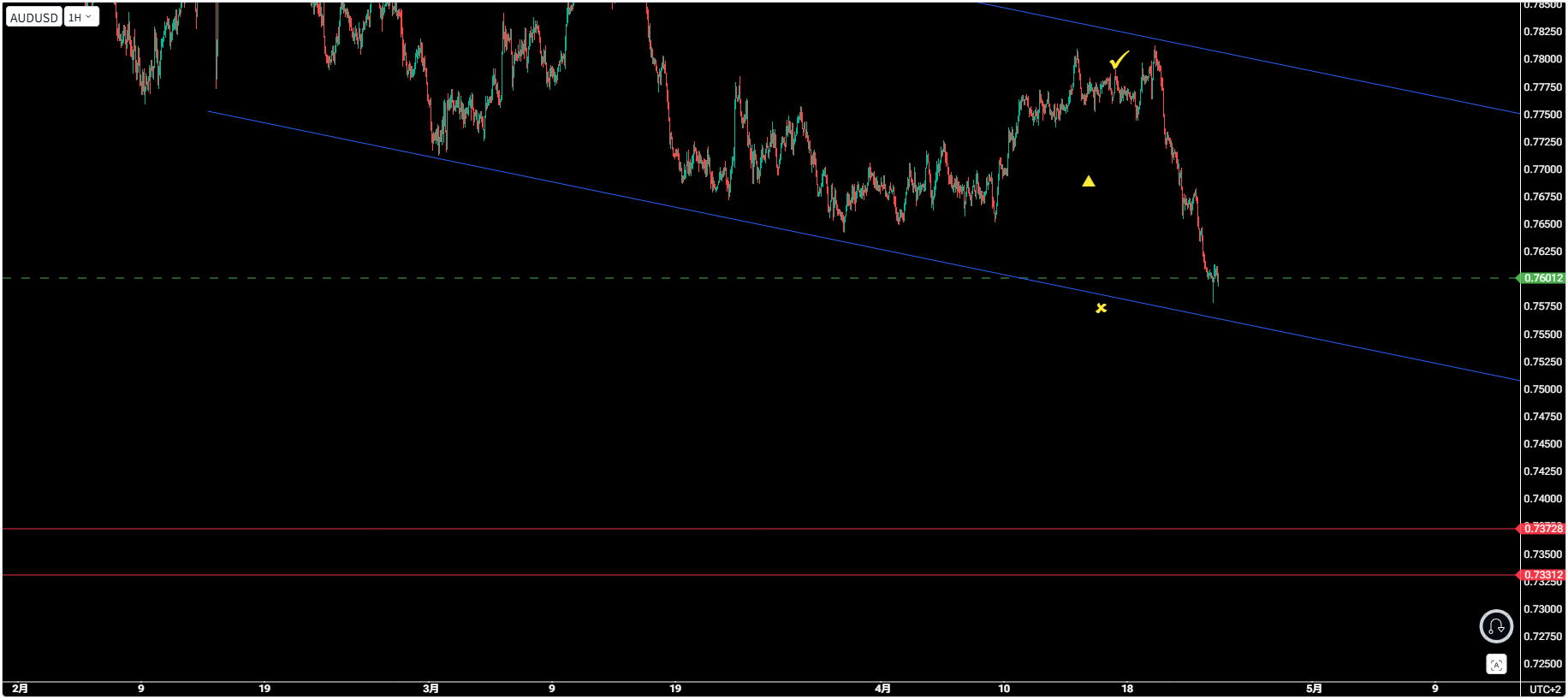This screenshot has width=1568, height=699.
Task: Click the 4月 label on the time axis
Action: tap(882, 689)
